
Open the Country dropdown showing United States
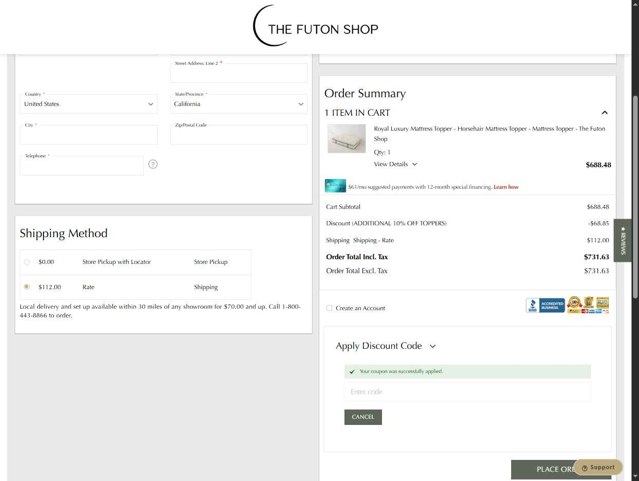click(88, 104)
